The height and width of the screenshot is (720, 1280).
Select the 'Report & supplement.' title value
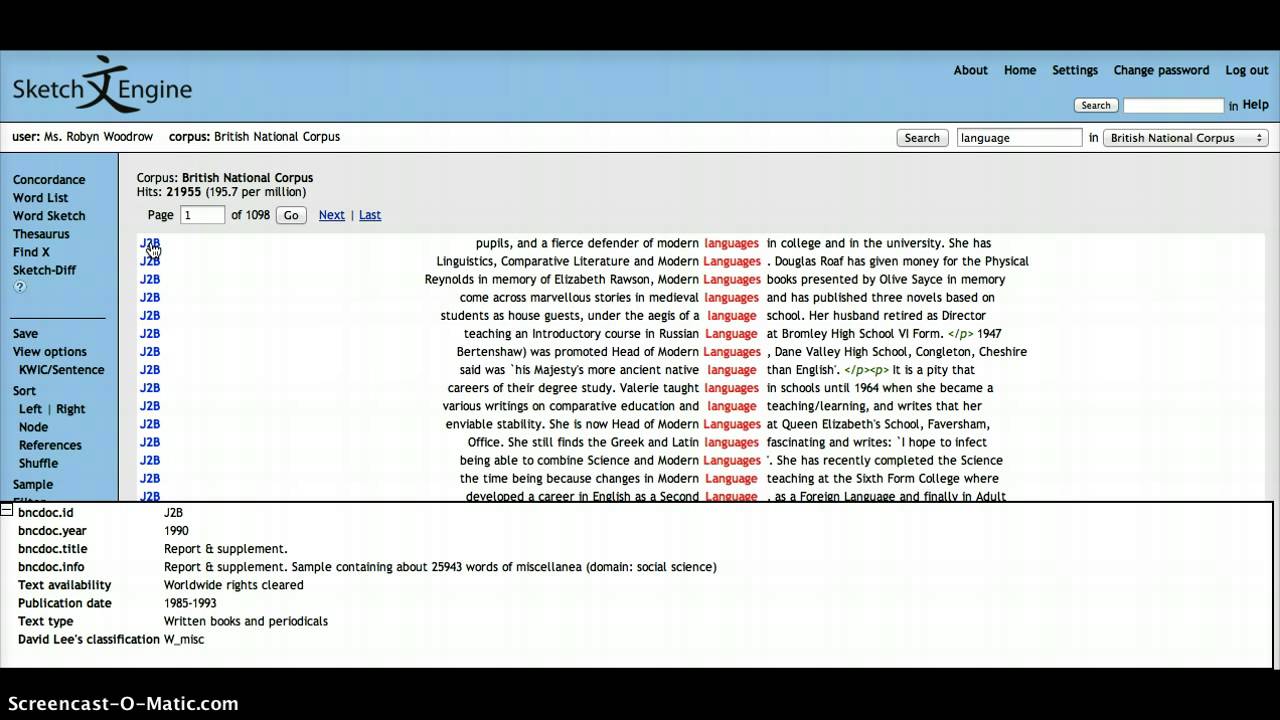(x=226, y=549)
